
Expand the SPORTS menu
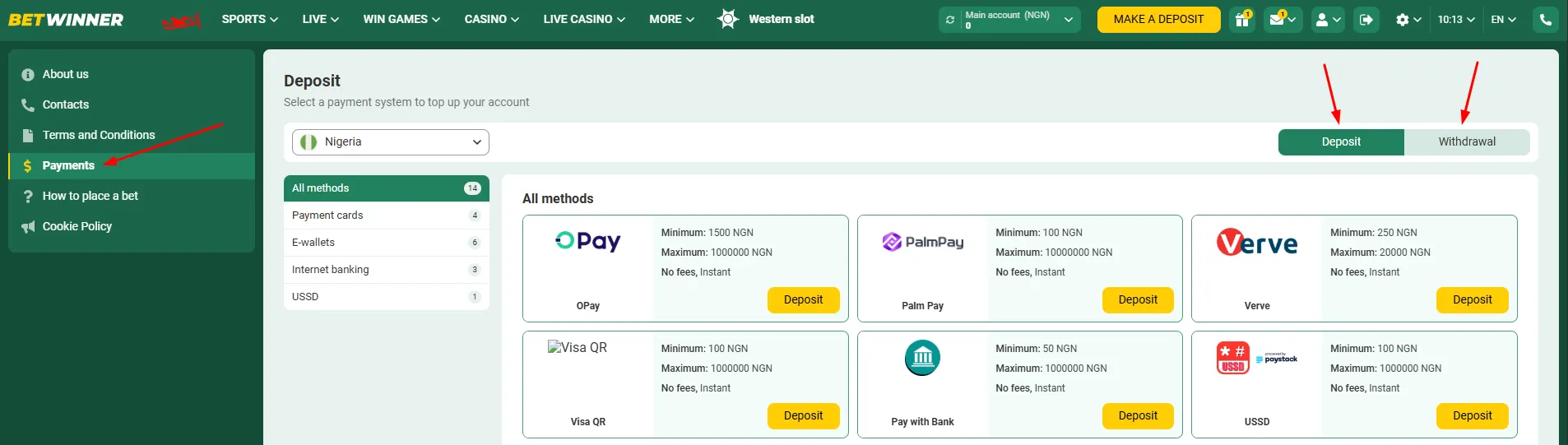(249, 19)
